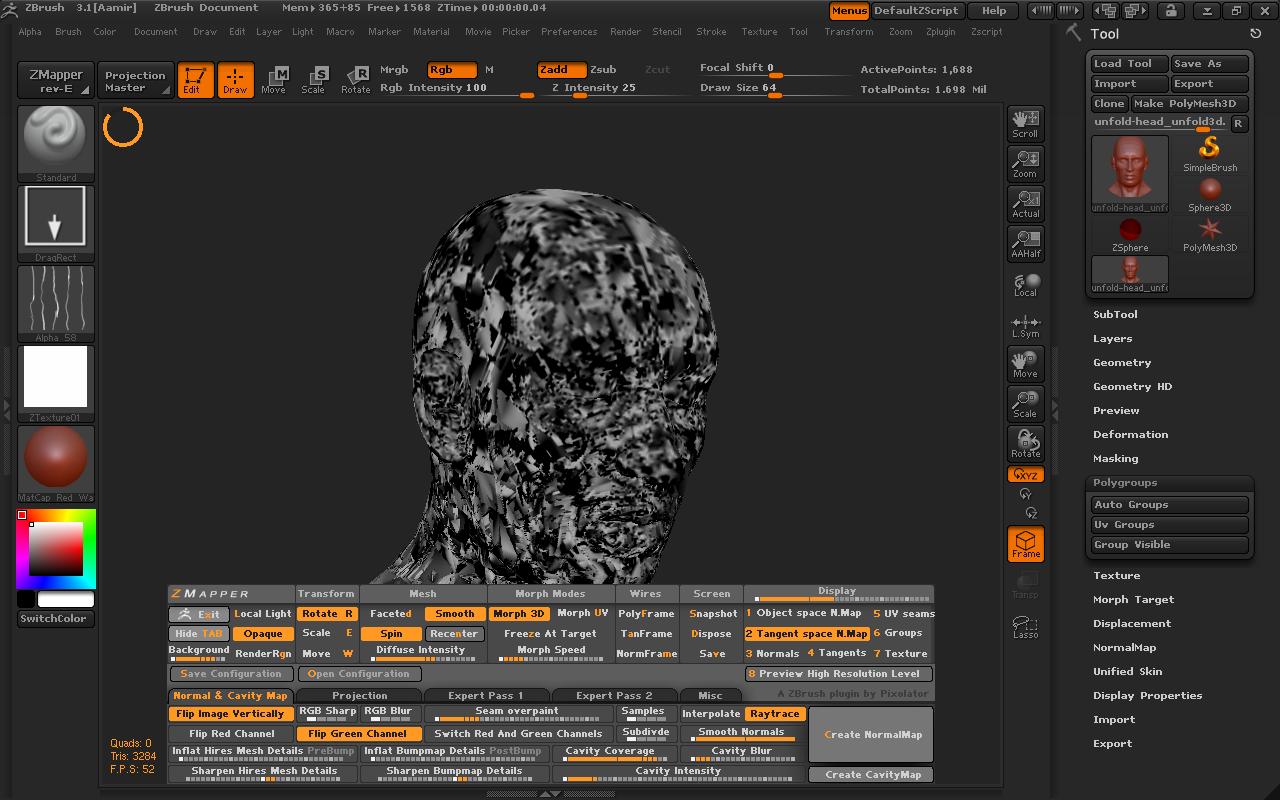Viewport: 1280px width, 800px height.
Task: Click the Zoom canvas icon
Action: 1025,163
